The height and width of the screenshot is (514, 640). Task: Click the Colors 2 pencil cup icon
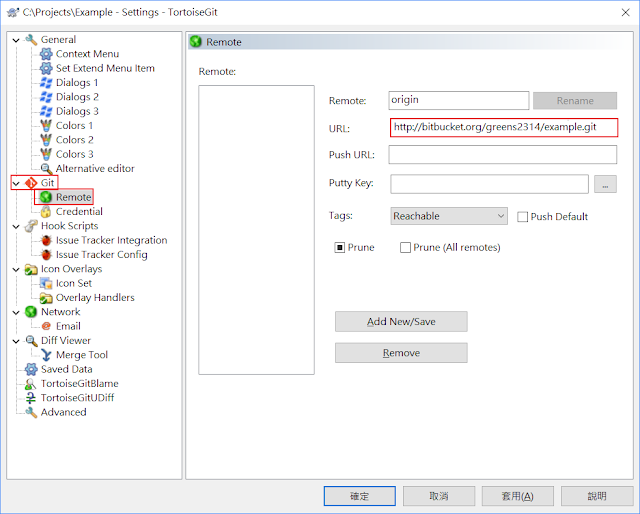(x=46, y=140)
